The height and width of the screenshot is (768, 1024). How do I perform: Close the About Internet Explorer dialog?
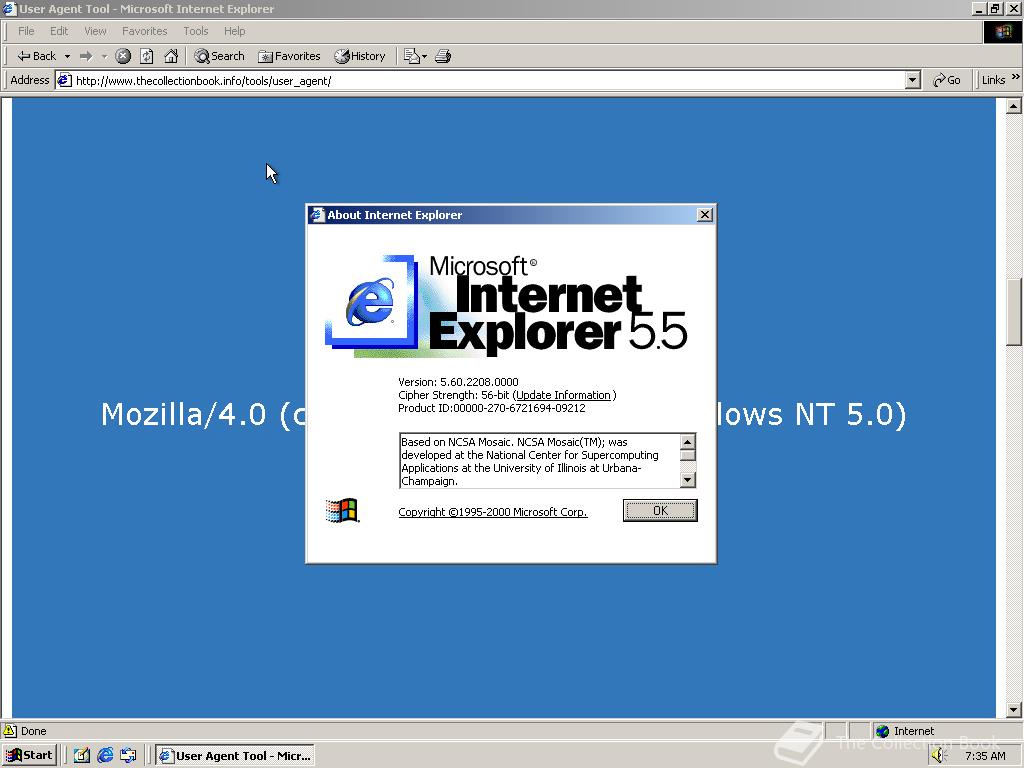(705, 215)
